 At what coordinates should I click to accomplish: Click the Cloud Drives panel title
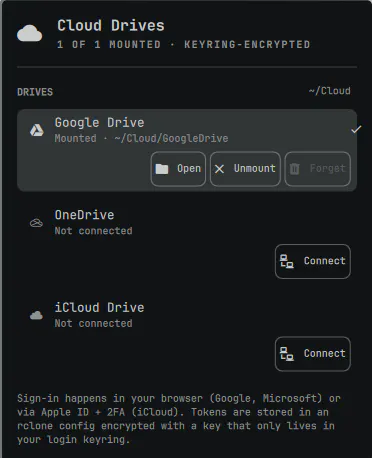coord(111,26)
